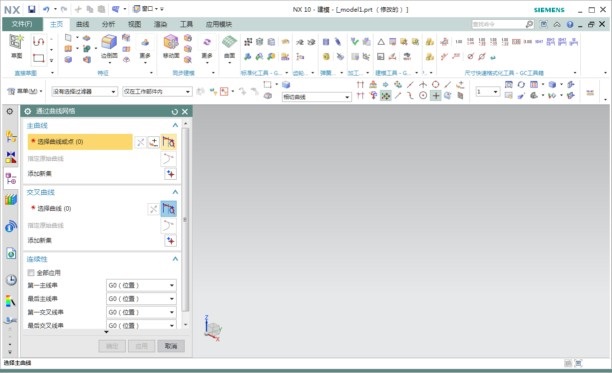Viewport: 612px width, 373px height.
Task: Open the 没有选择过滤器 dropdown
Action: point(84,92)
